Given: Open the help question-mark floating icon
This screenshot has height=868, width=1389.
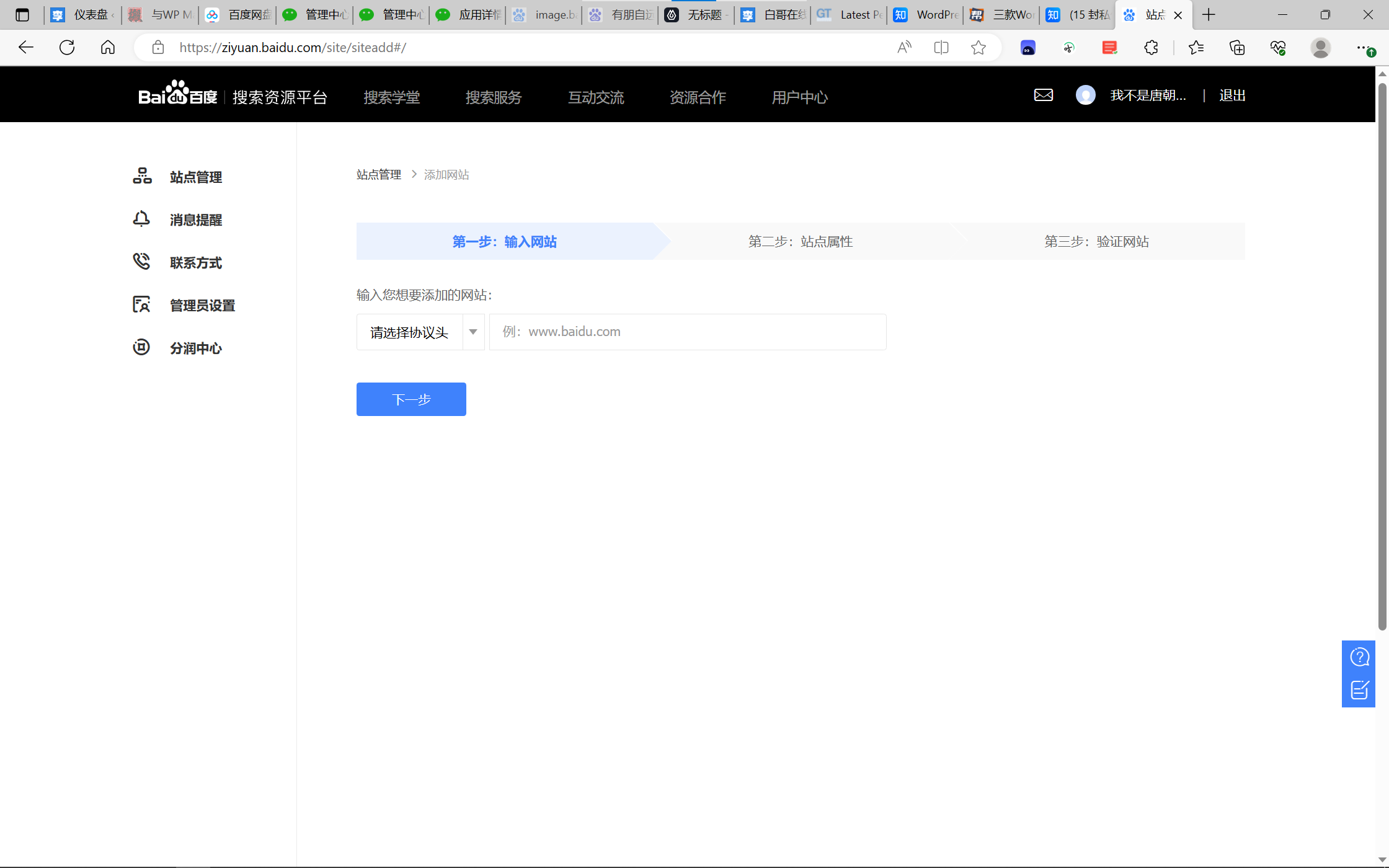Looking at the screenshot, I should 1359,657.
